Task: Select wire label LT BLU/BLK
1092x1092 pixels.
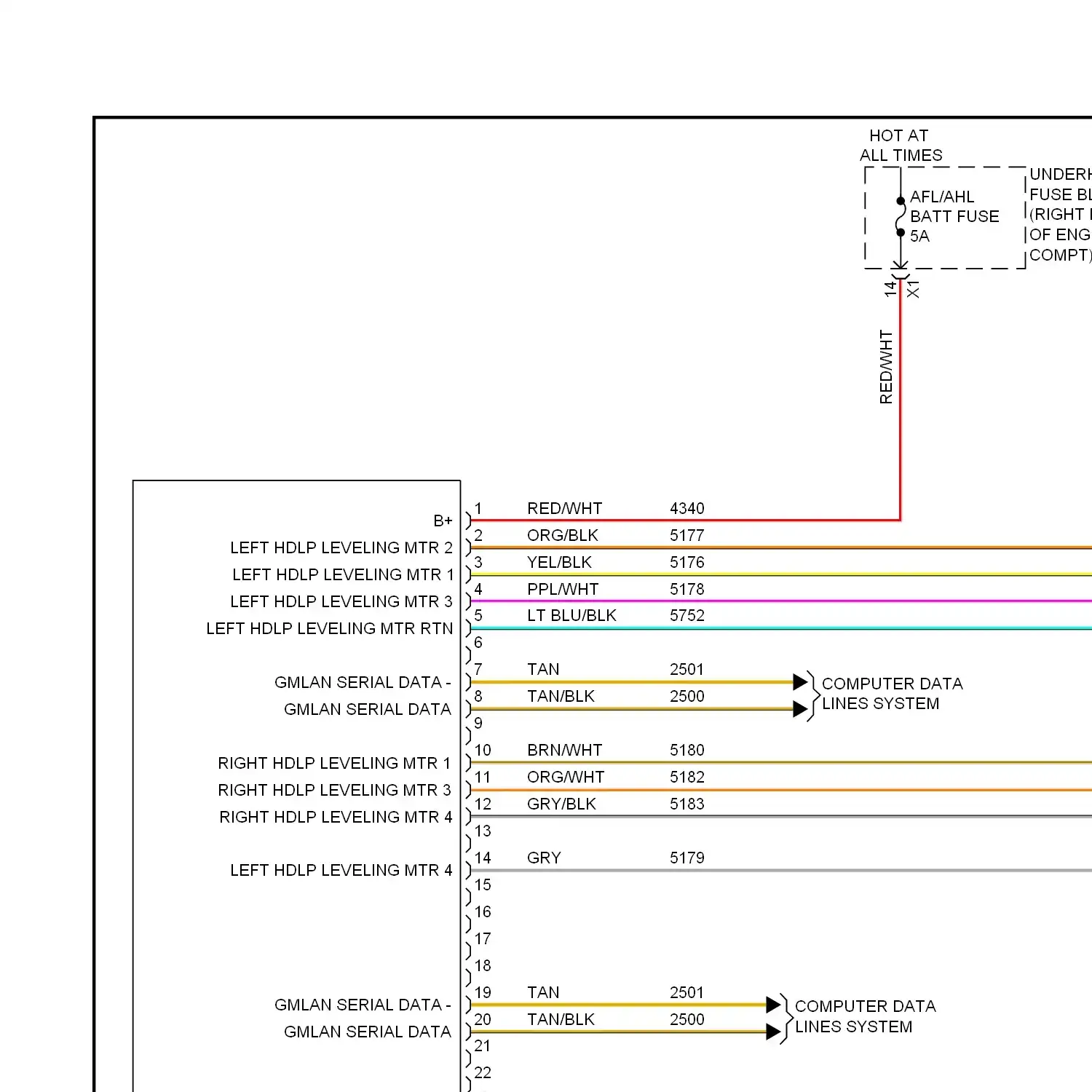Action: [571, 615]
